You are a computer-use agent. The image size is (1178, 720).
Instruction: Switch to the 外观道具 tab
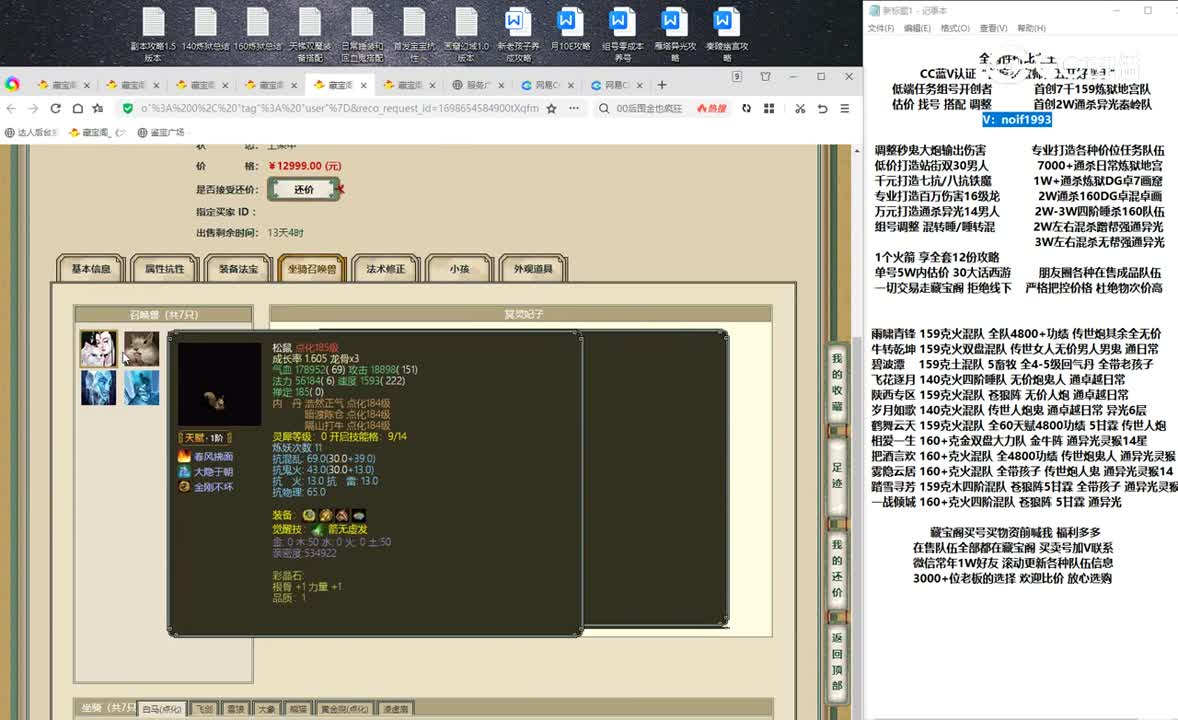[x=533, y=269]
